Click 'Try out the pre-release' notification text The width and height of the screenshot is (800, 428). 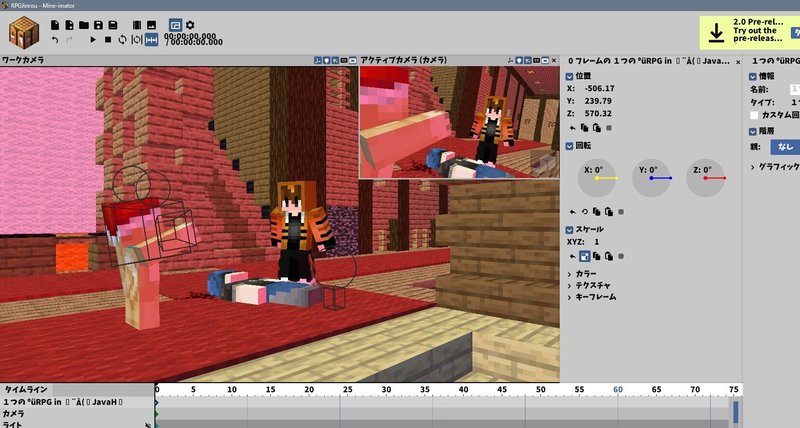758,34
